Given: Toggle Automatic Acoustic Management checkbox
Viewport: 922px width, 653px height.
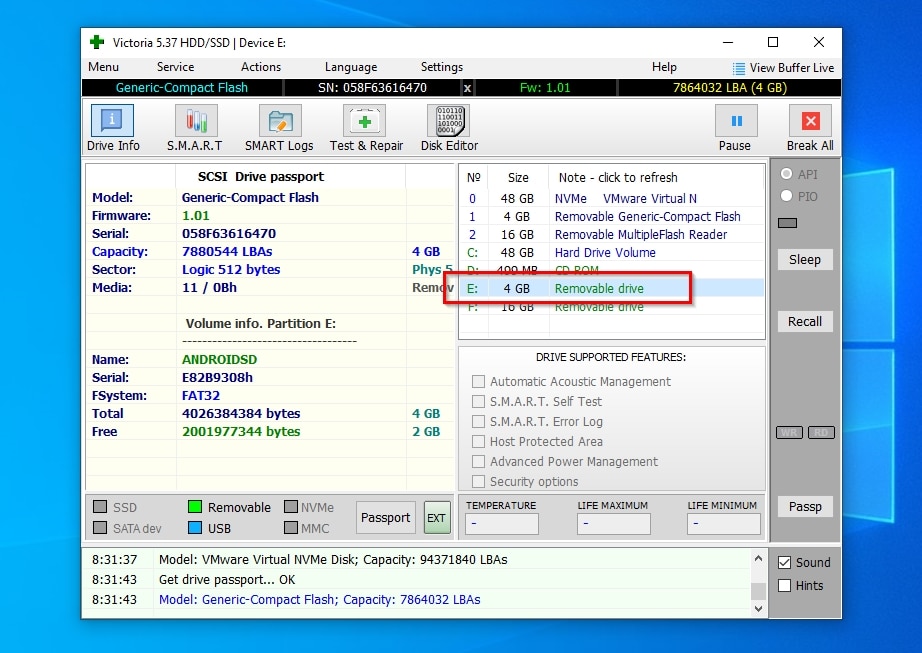Looking at the screenshot, I should tap(479, 381).
